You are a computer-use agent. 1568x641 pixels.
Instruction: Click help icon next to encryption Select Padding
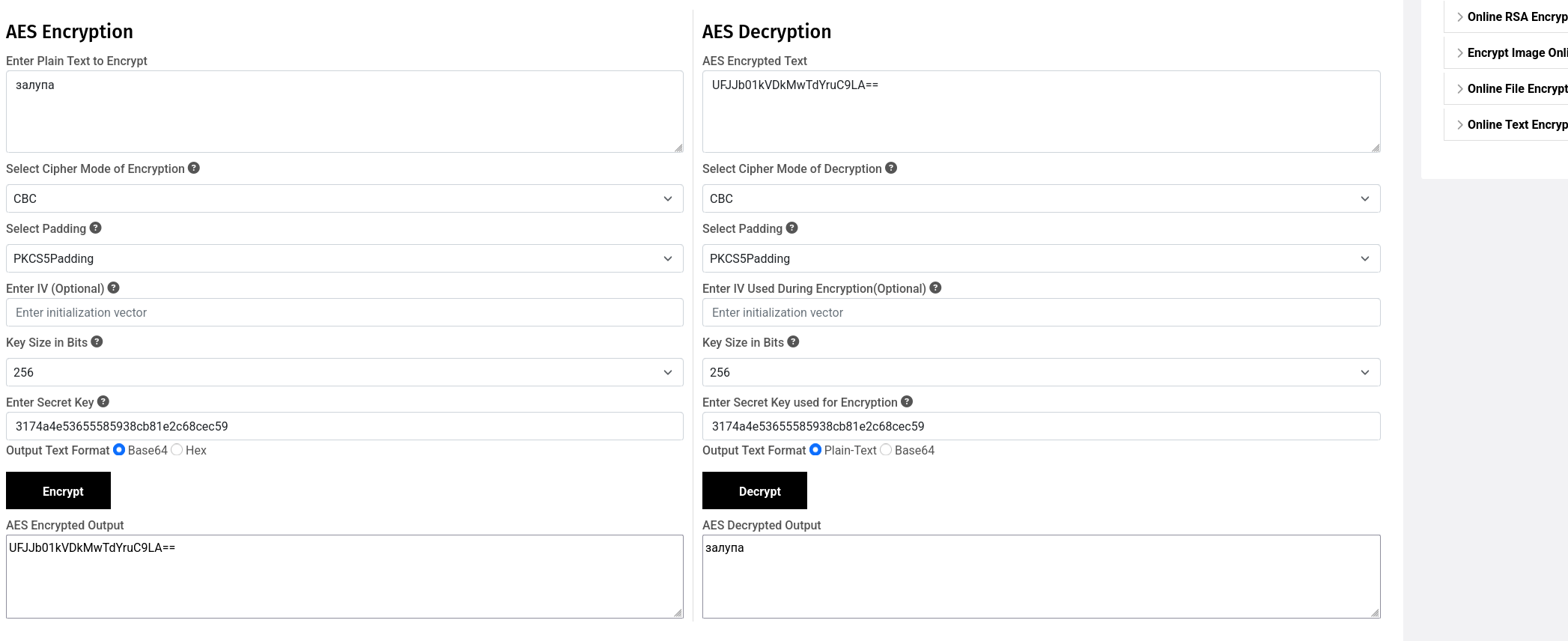tap(96, 228)
